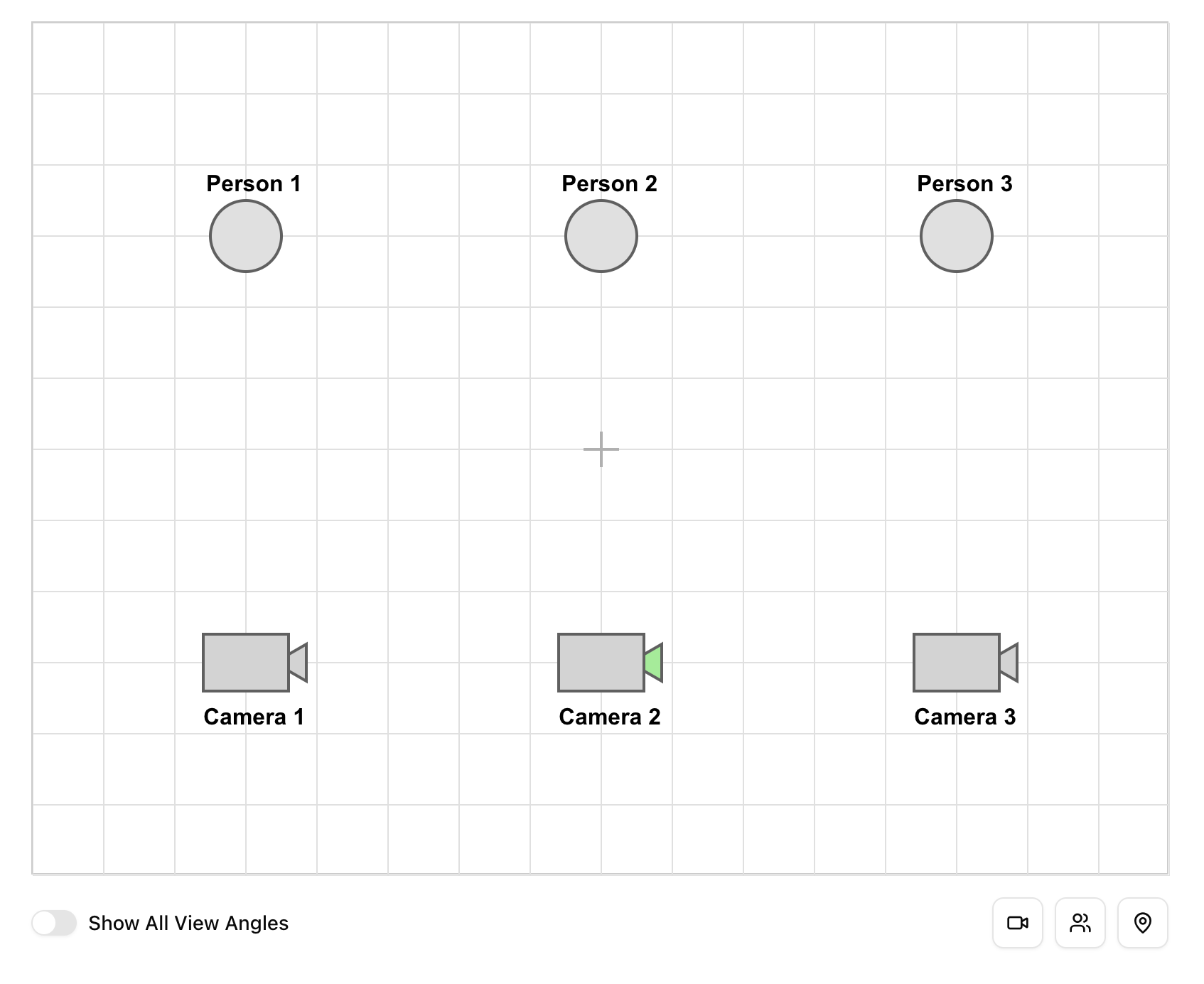Click the green lens of Camera 2
Screen dimensions: 1204x984
point(655,663)
